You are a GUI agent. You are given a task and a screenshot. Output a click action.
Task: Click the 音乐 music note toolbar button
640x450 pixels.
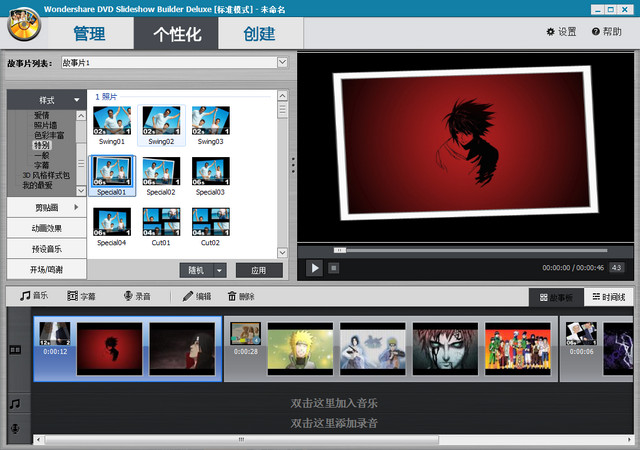point(34,297)
